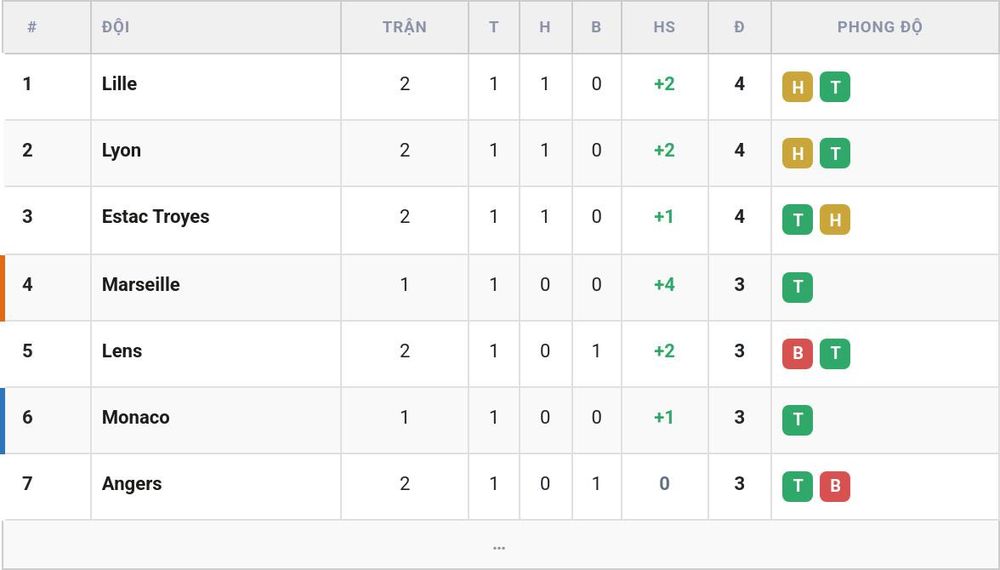Sort by the HS column header

tap(664, 27)
